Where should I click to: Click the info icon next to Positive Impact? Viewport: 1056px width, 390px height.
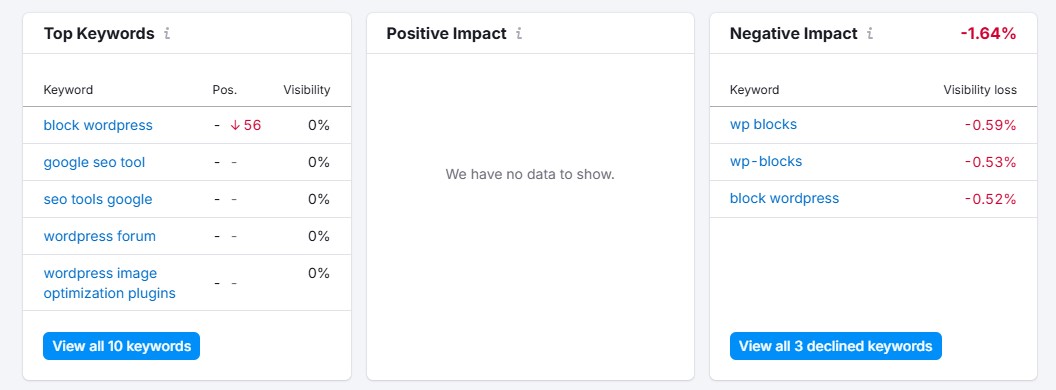point(519,34)
